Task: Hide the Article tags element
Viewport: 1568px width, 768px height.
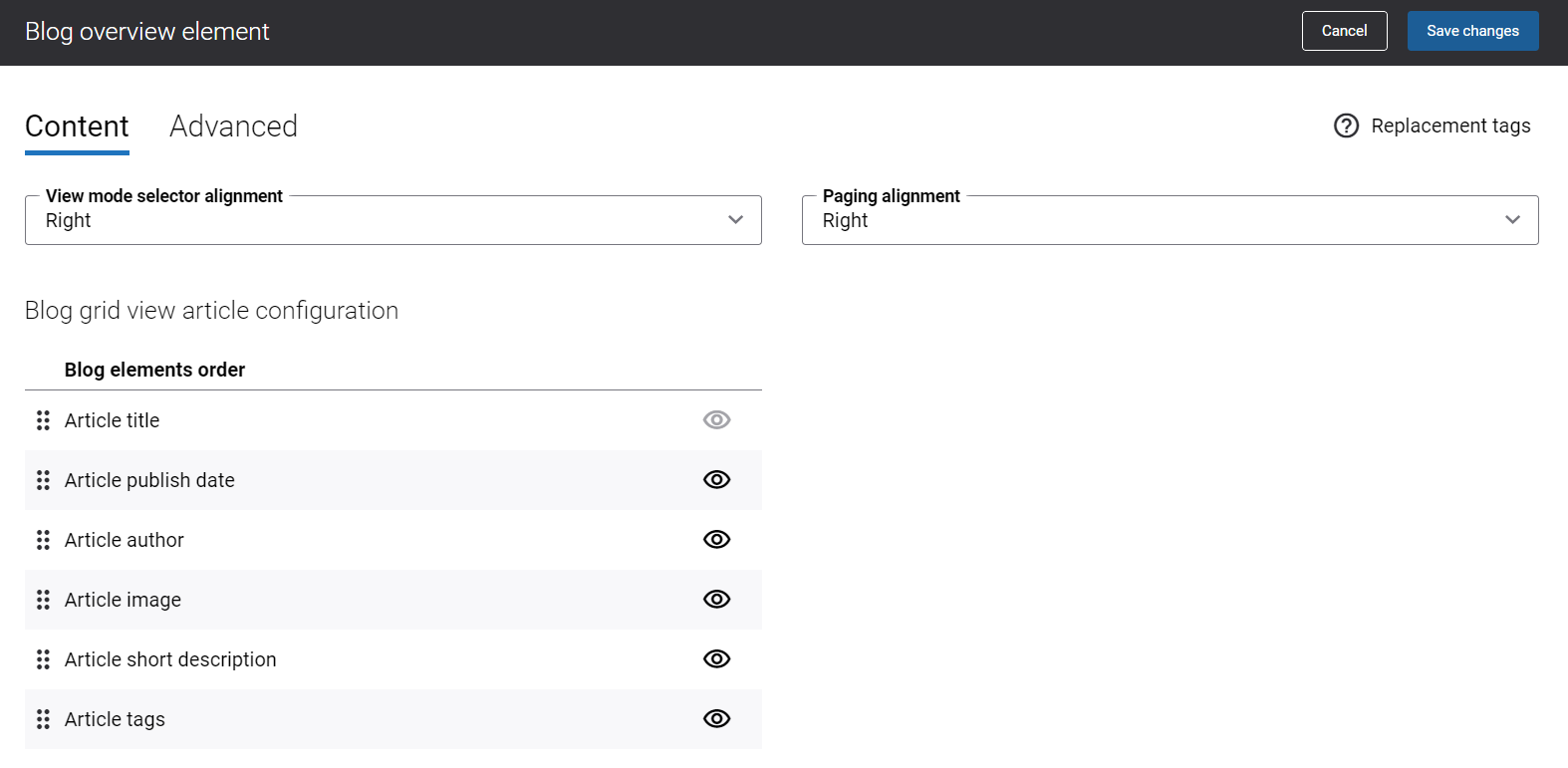Action: 716,719
